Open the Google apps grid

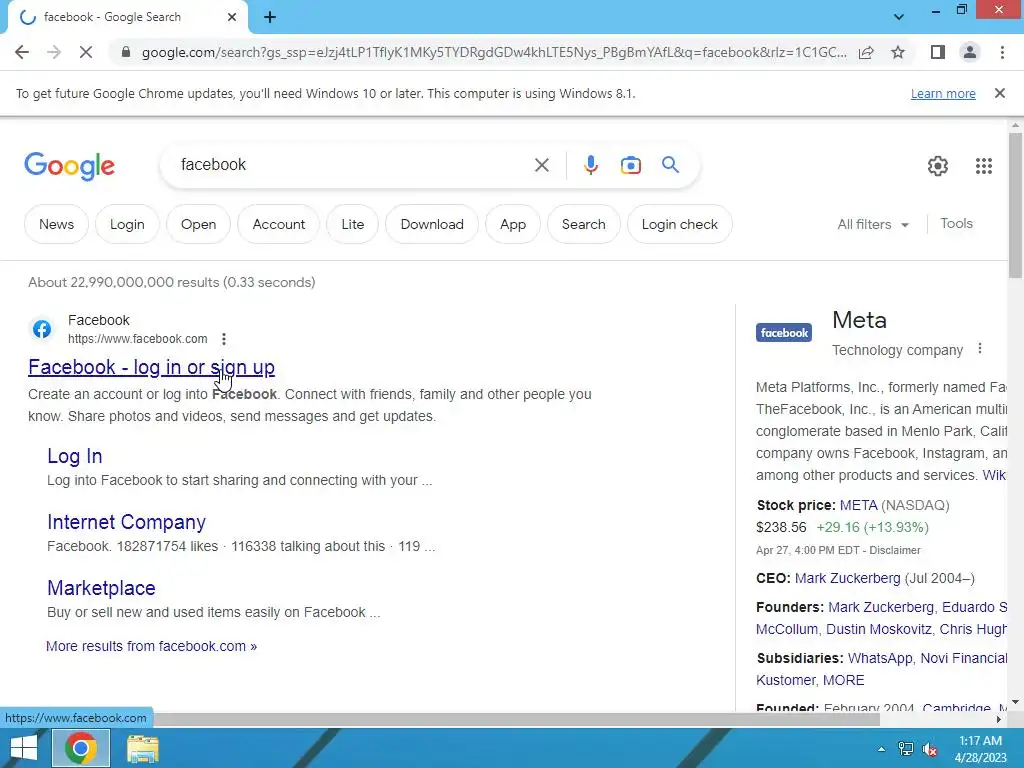984,166
